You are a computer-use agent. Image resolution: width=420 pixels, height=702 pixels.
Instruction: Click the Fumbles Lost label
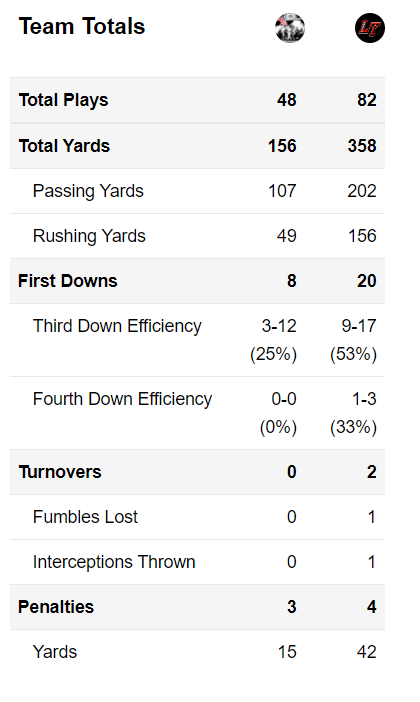[86, 517]
